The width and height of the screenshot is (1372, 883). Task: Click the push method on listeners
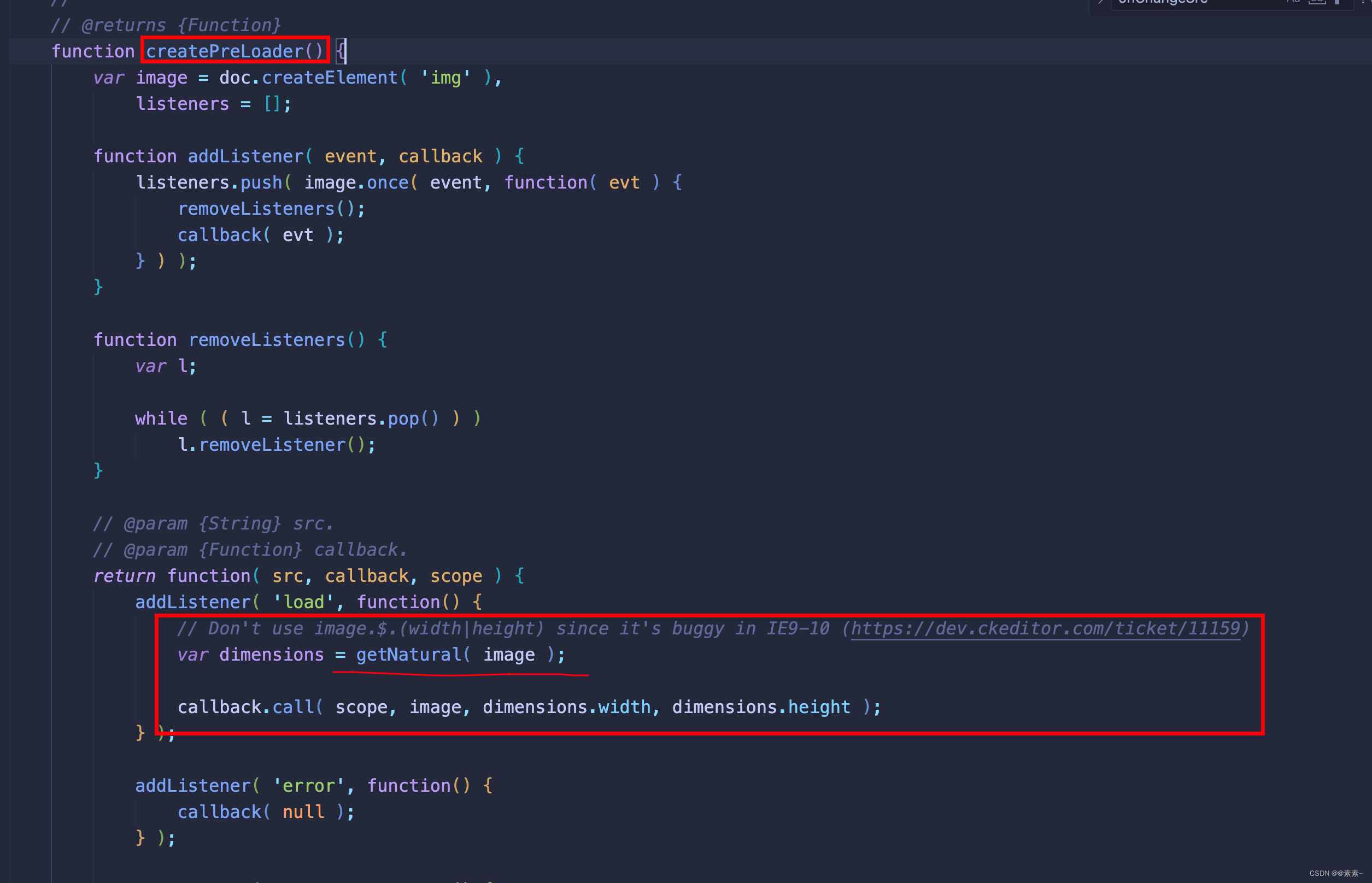coord(261,183)
